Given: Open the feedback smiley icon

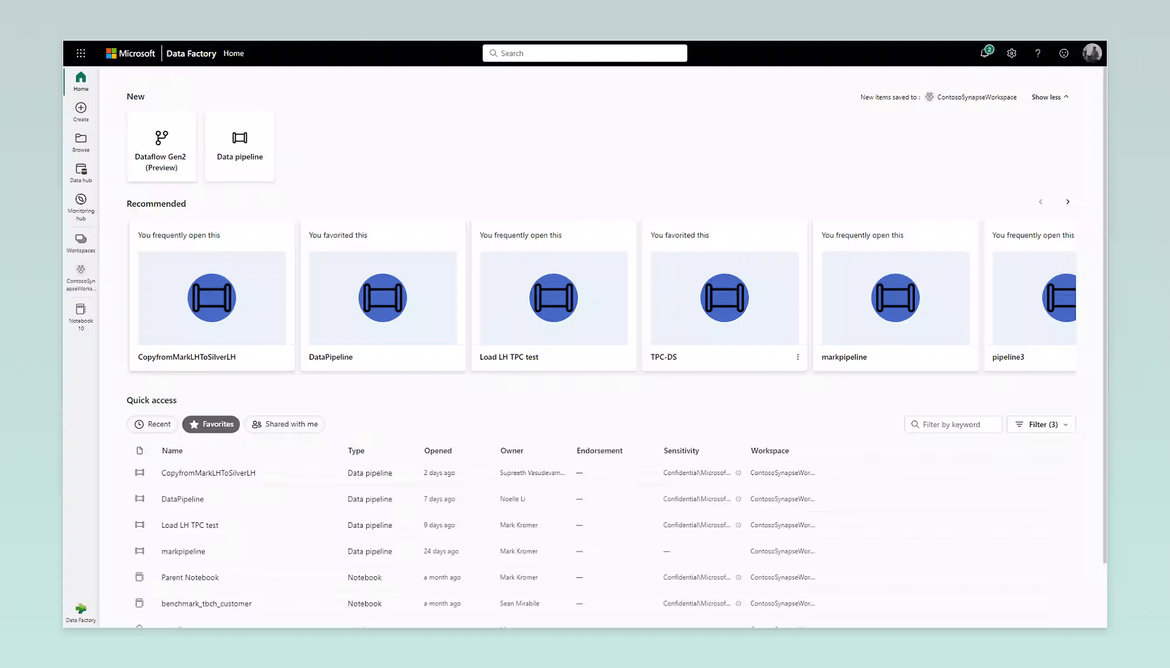Looking at the screenshot, I should 1063,53.
